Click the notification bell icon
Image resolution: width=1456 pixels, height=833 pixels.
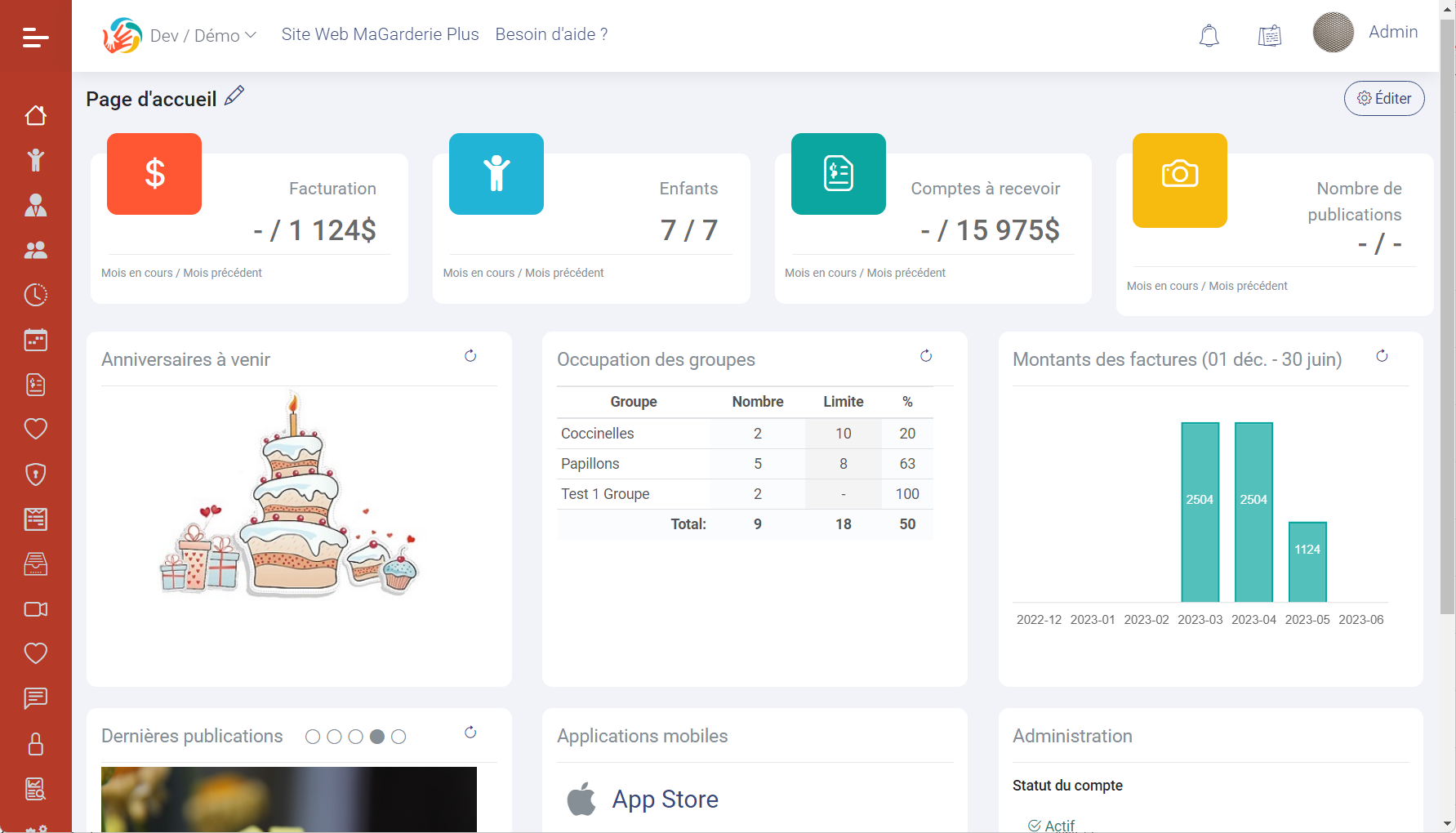pos(1209,36)
